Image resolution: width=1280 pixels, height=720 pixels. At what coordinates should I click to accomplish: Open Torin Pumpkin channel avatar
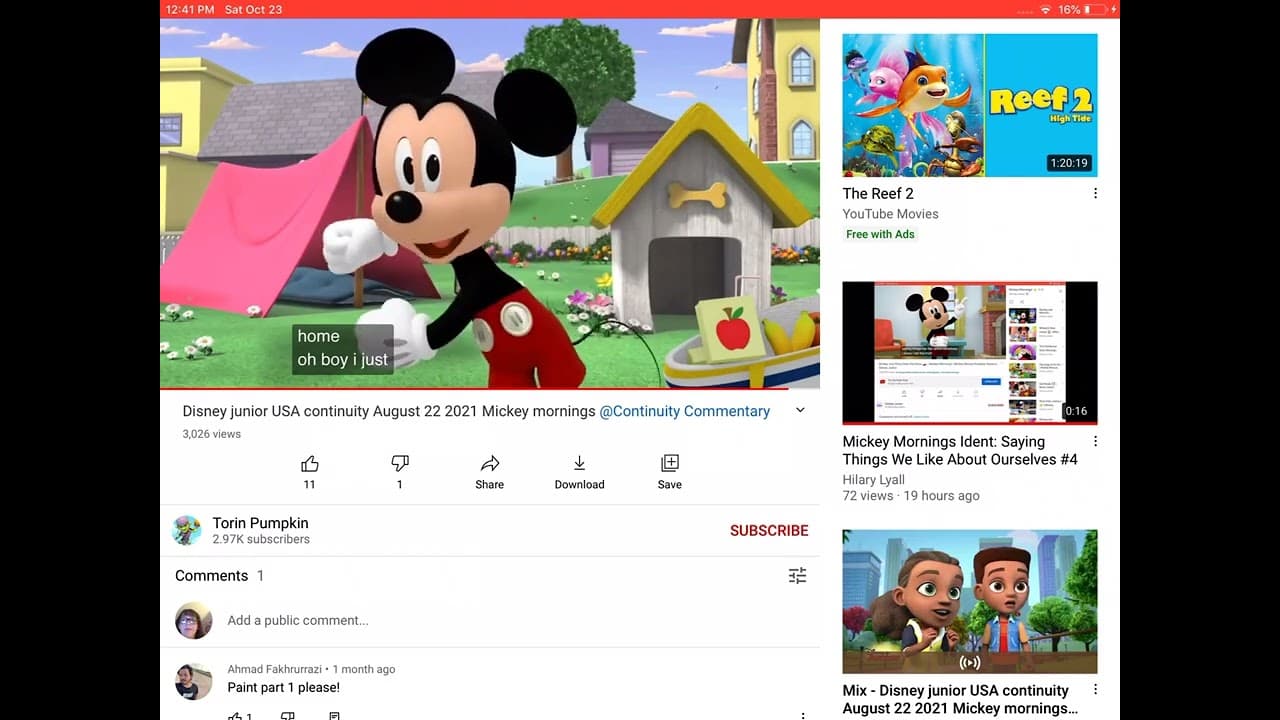pyautogui.click(x=187, y=530)
